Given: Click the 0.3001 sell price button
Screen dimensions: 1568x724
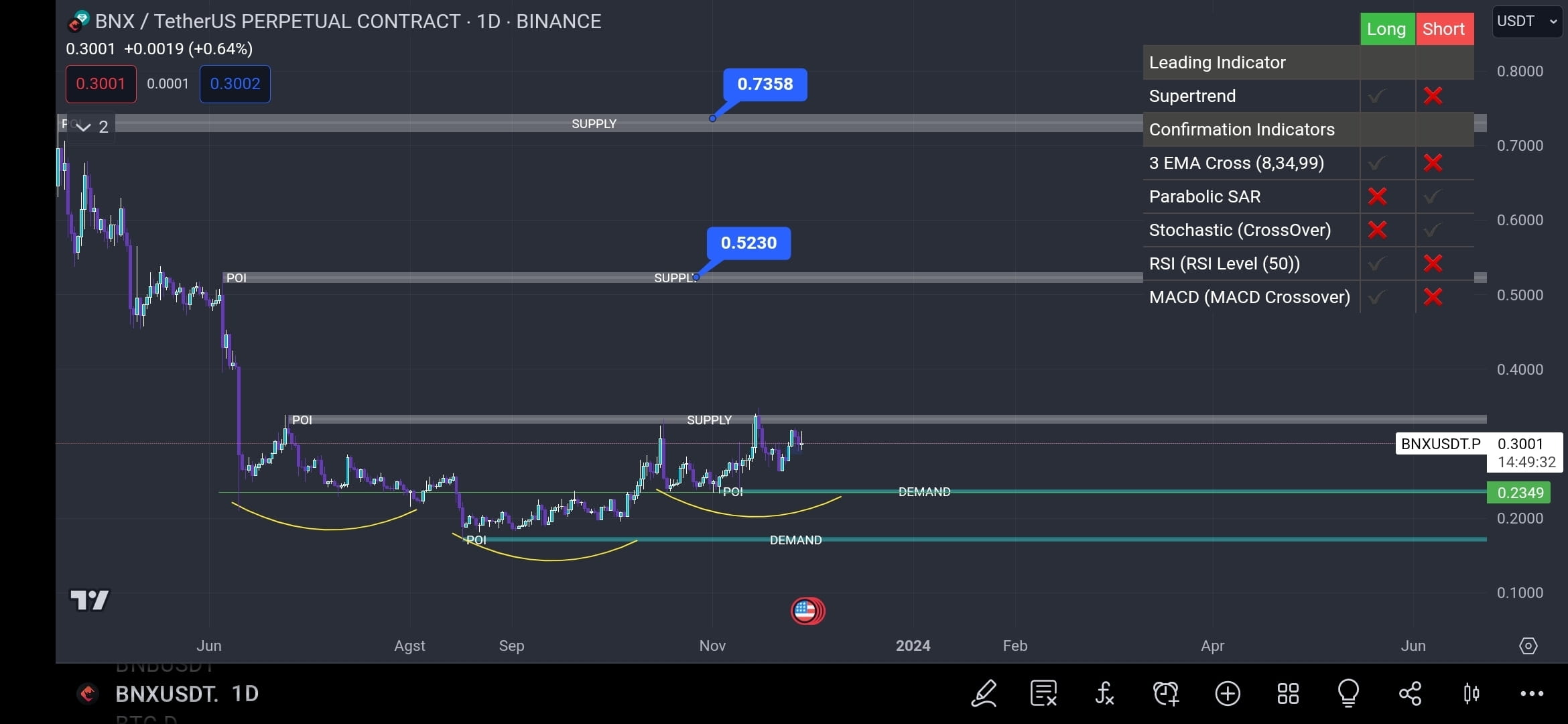Looking at the screenshot, I should coord(101,84).
